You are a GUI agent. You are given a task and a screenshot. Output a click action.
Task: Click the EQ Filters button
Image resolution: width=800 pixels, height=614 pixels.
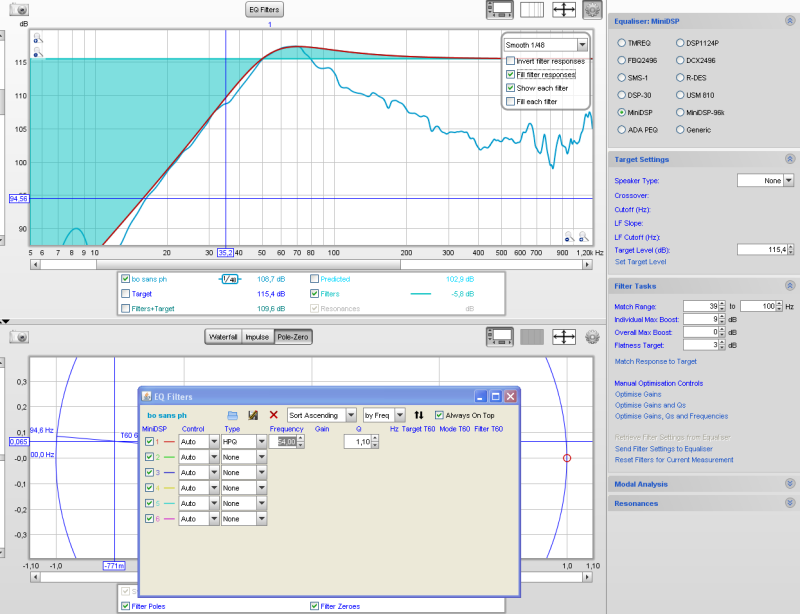(x=264, y=10)
